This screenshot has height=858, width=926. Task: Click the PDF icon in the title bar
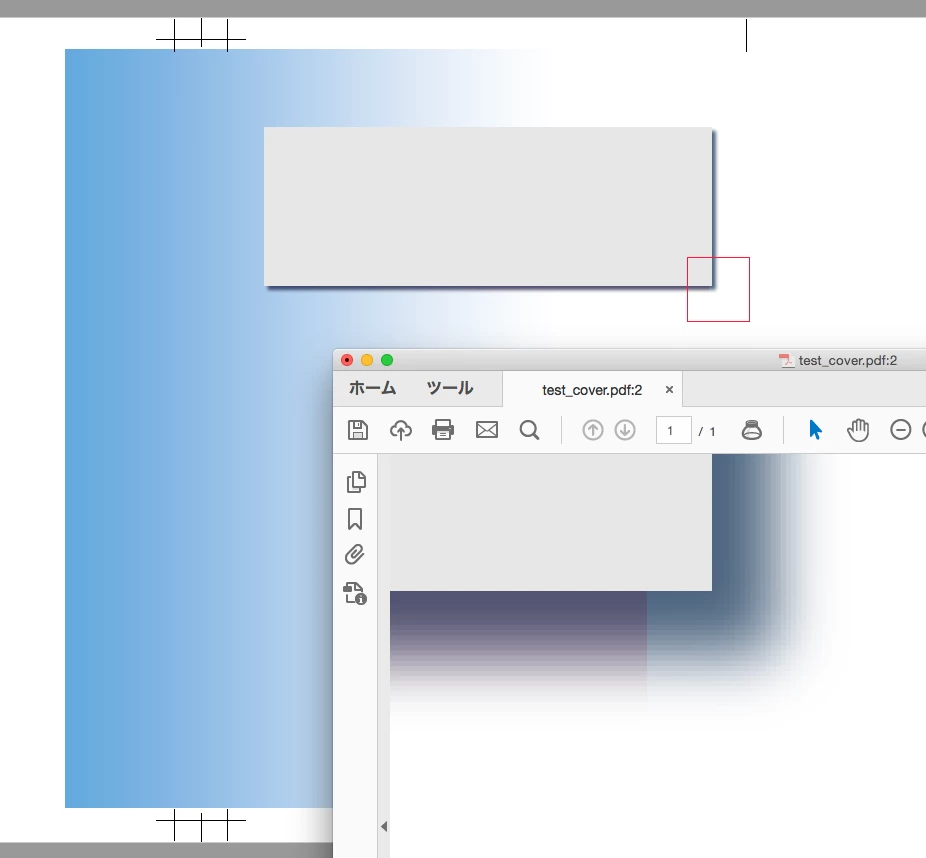pyautogui.click(x=786, y=360)
